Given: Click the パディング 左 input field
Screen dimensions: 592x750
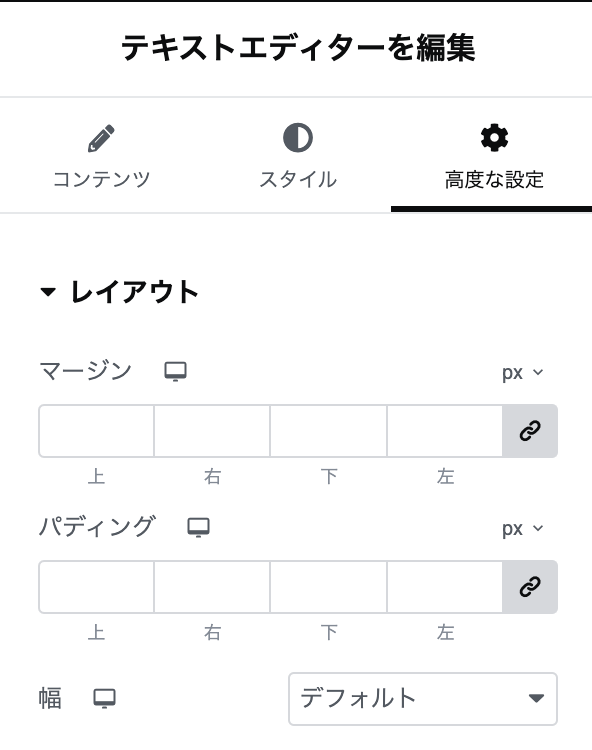Looking at the screenshot, I should [445, 587].
